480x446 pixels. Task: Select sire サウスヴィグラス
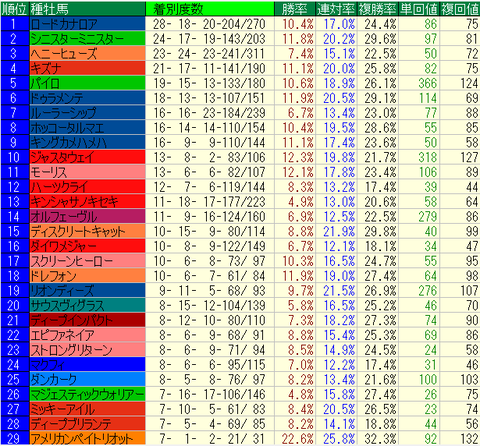87,305
